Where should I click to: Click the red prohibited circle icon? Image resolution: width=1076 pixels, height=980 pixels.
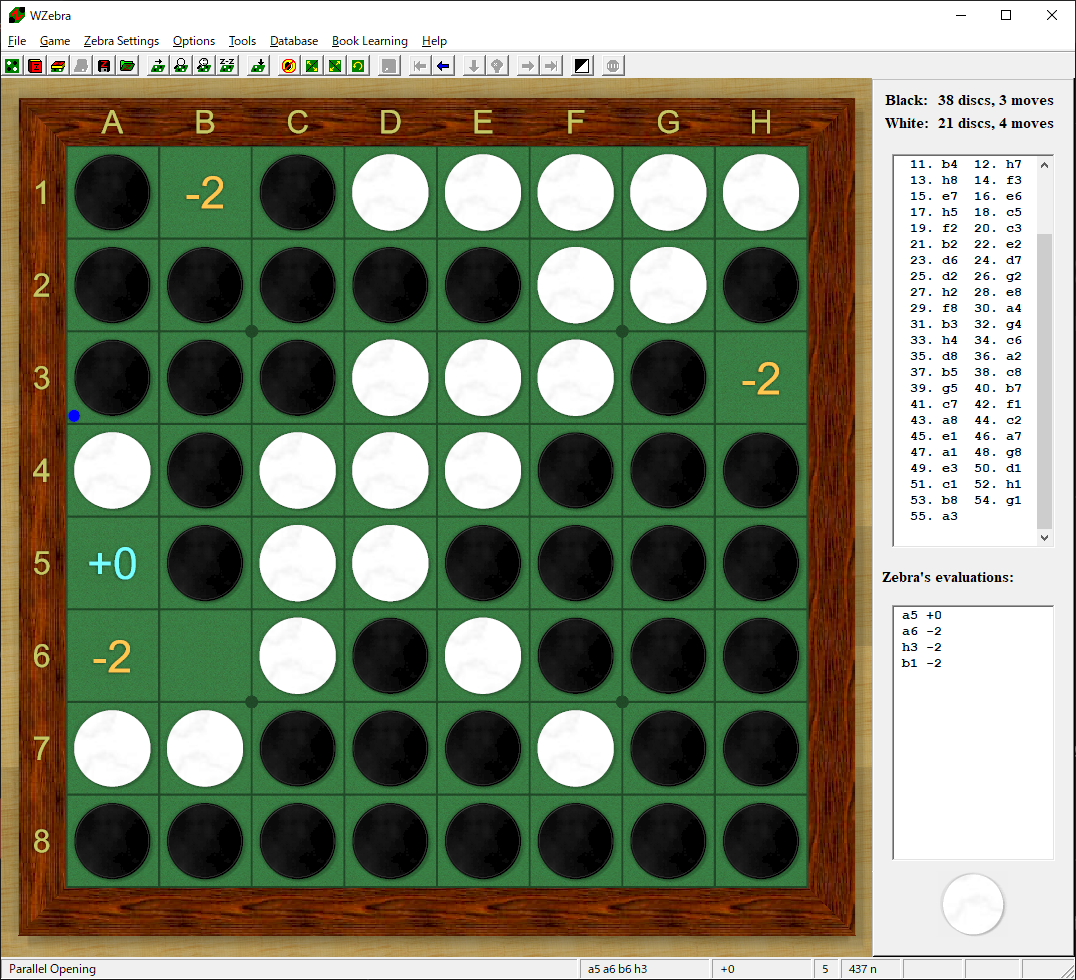click(289, 66)
